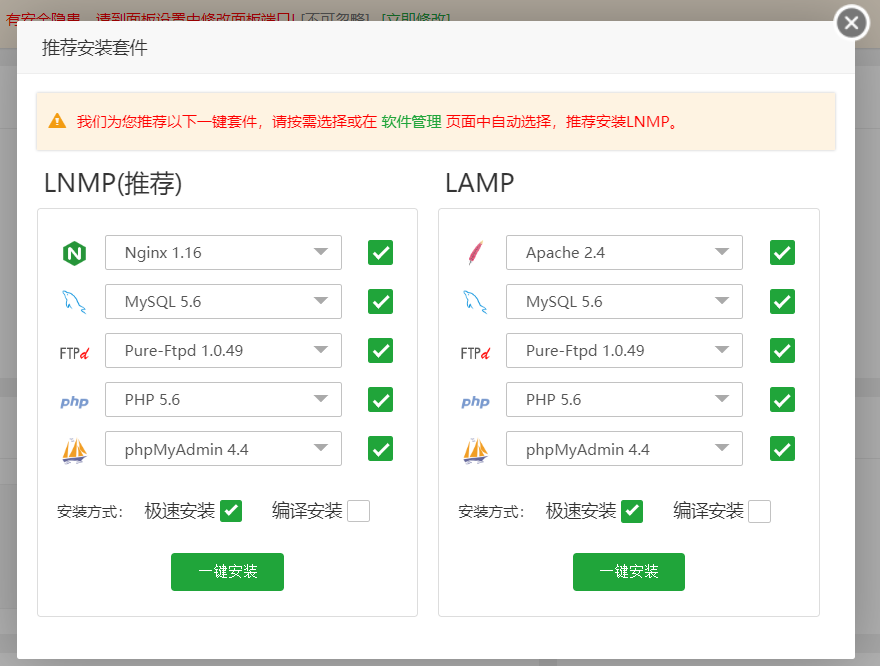Click the PHP logo icon in LNMP
This screenshot has width=880, height=666.
tap(74, 402)
